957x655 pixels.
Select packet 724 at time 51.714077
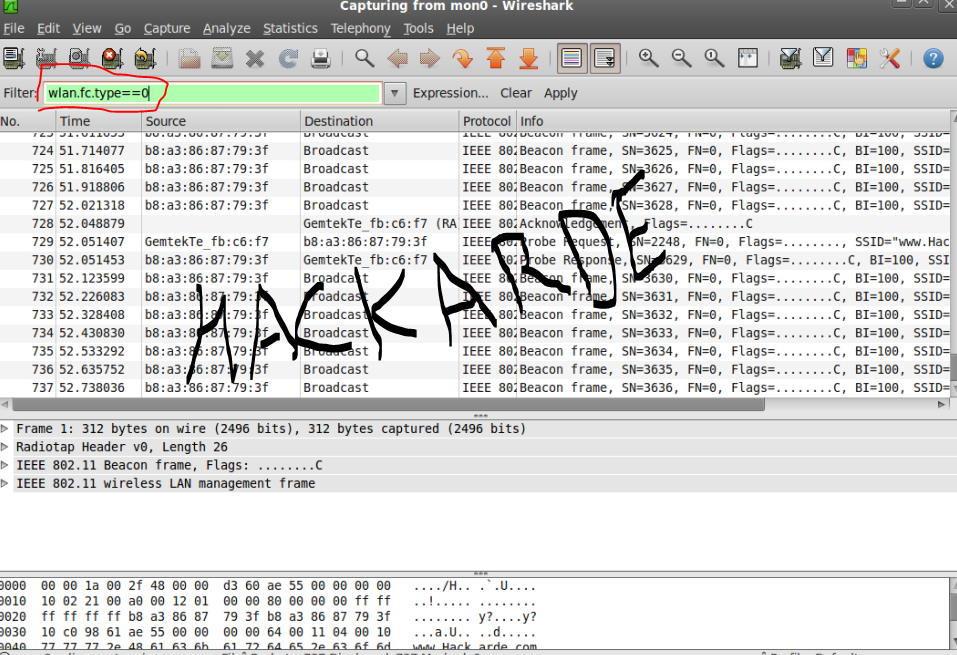tap(475, 151)
